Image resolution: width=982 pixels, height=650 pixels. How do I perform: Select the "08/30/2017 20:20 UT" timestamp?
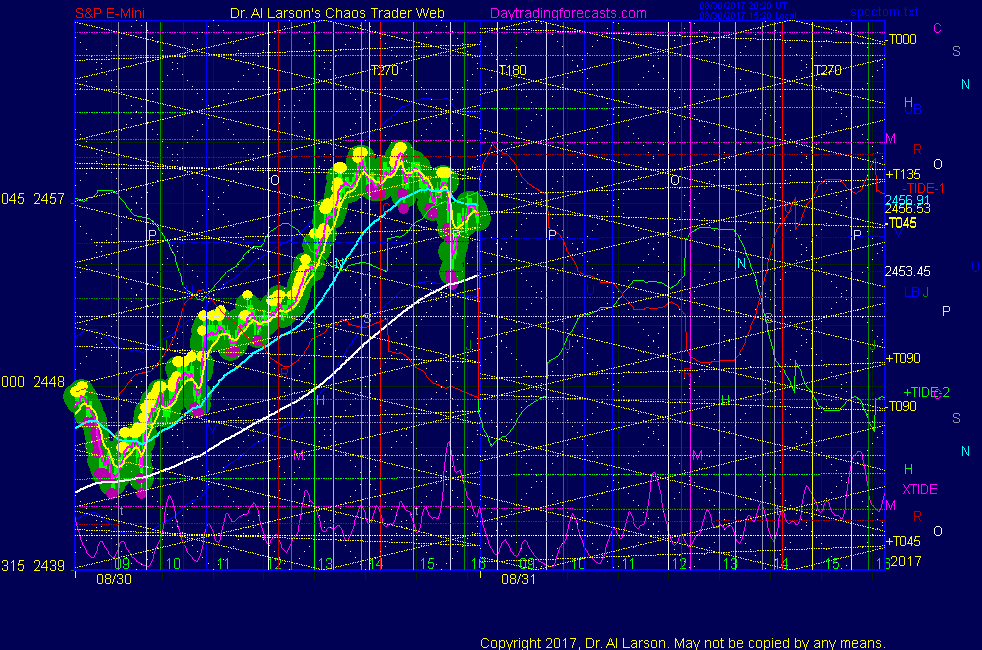pyautogui.click(x=743, y=6)
